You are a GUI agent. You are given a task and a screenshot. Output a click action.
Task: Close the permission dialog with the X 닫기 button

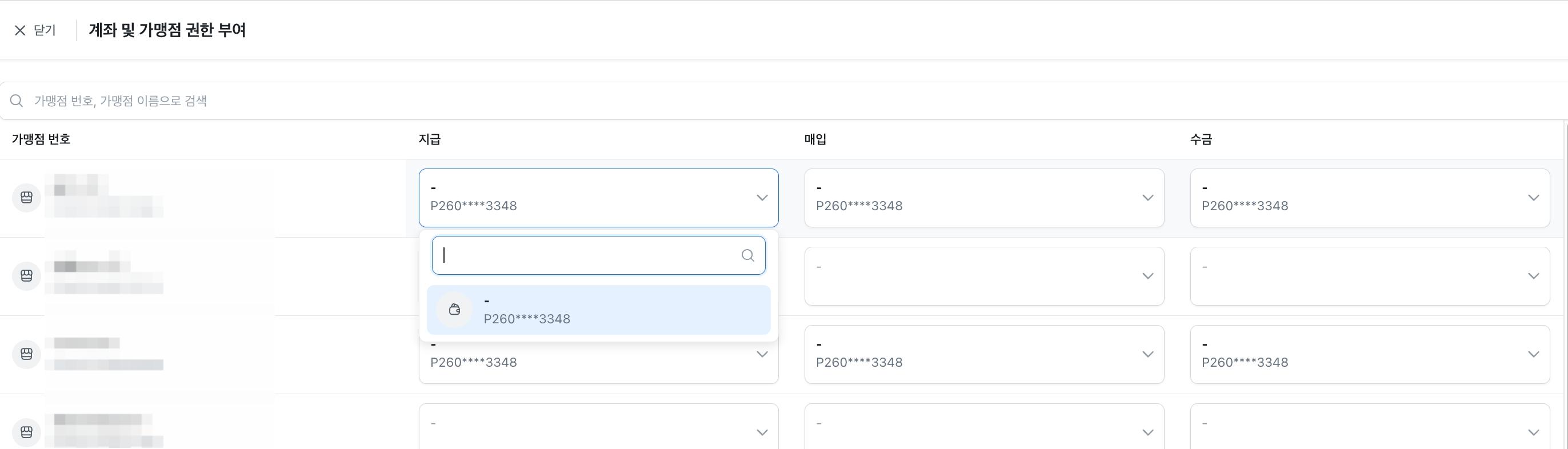click(35, 30)
